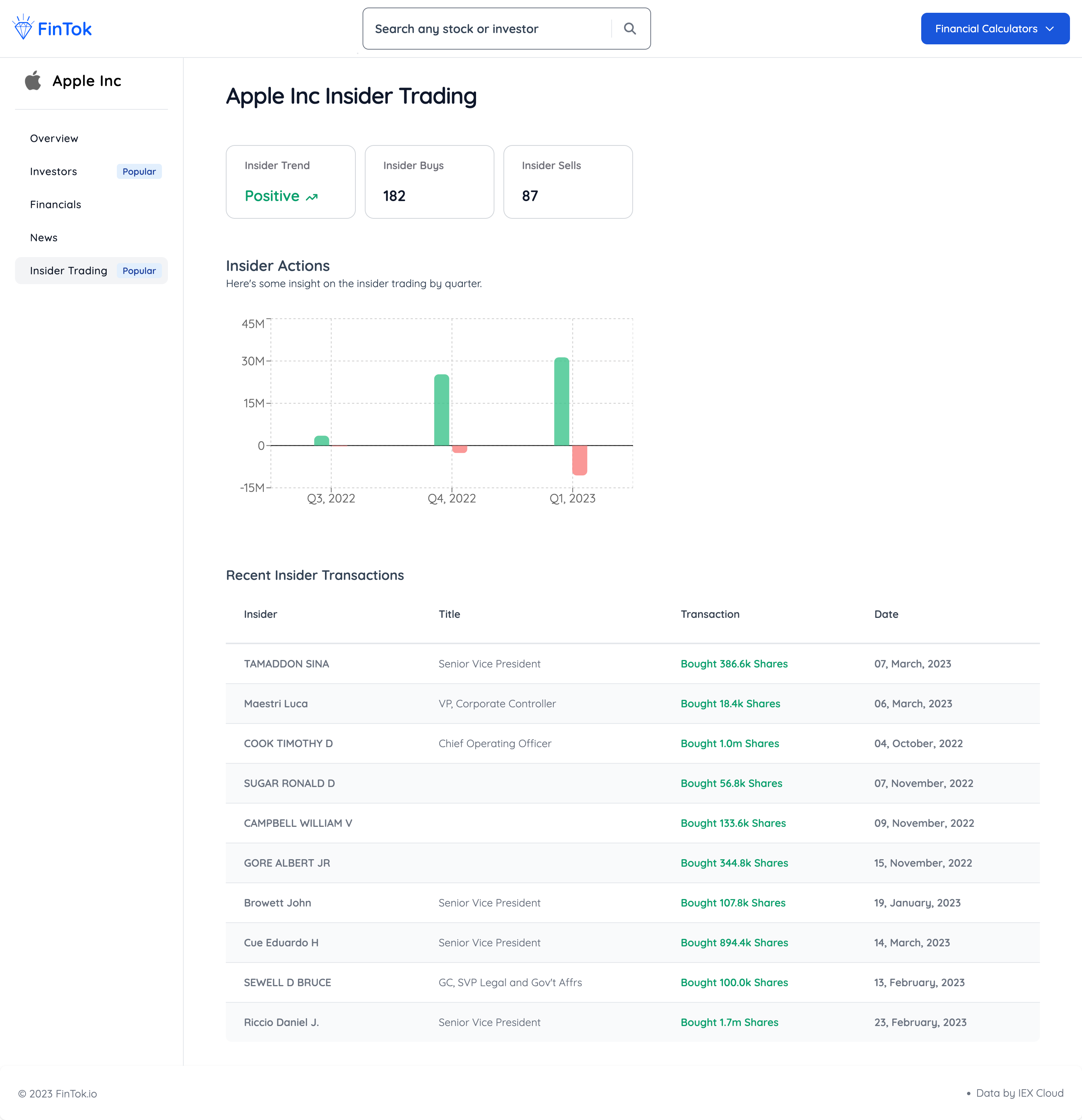
Task: Select CAMPBELL WILLIAM V insider name
Action: click(298, 823)
